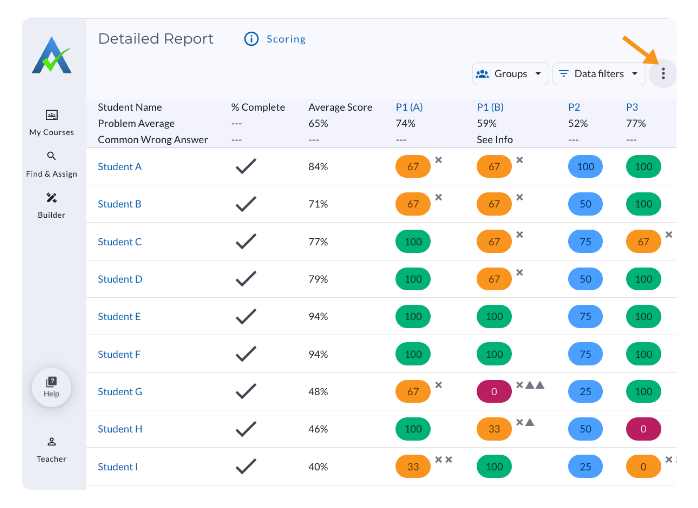Click Student G's P1 (B) score 0
Screen dimensions: 698x508
(494, 391)
